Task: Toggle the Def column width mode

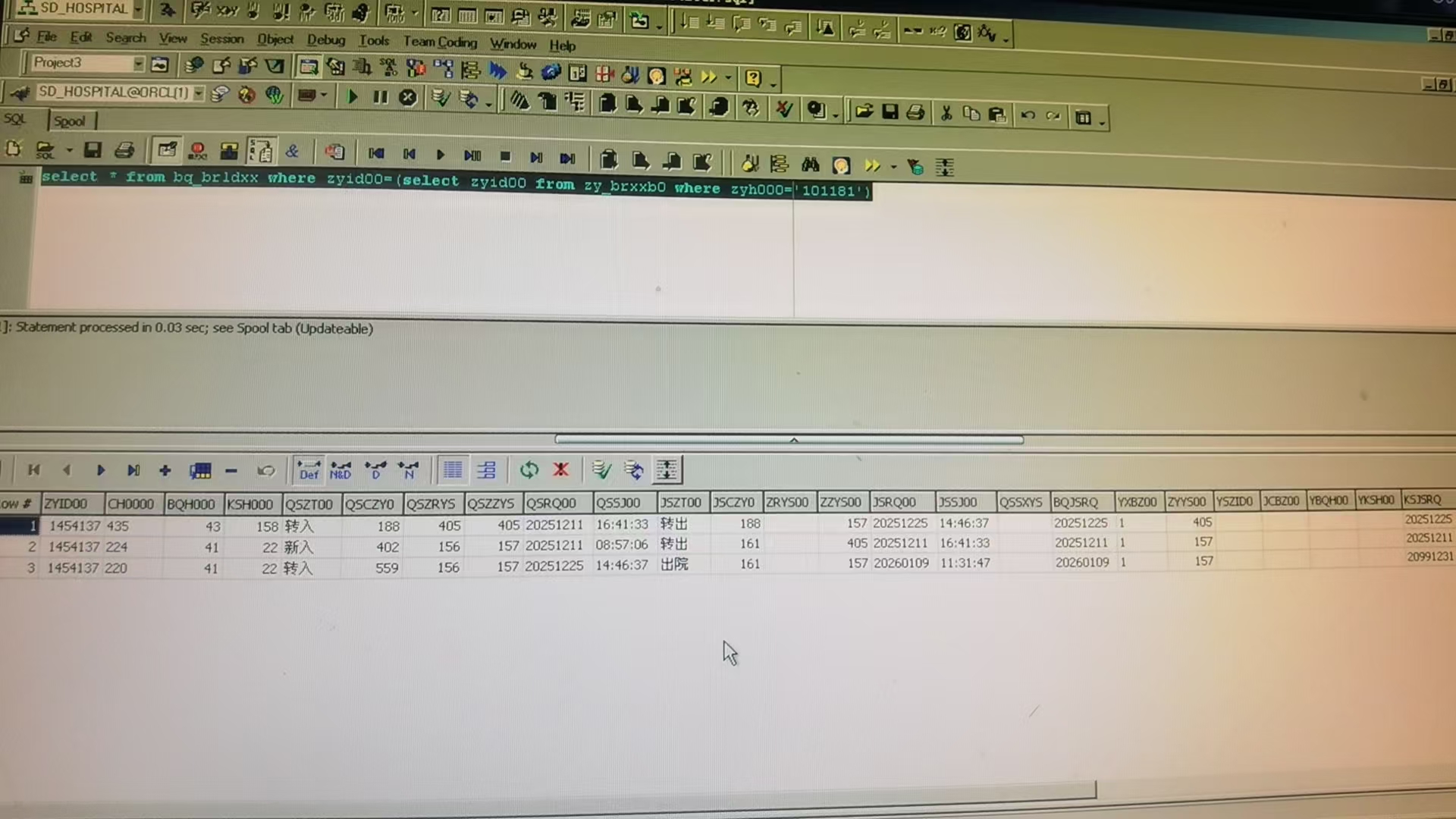Action: coord(309,470)
